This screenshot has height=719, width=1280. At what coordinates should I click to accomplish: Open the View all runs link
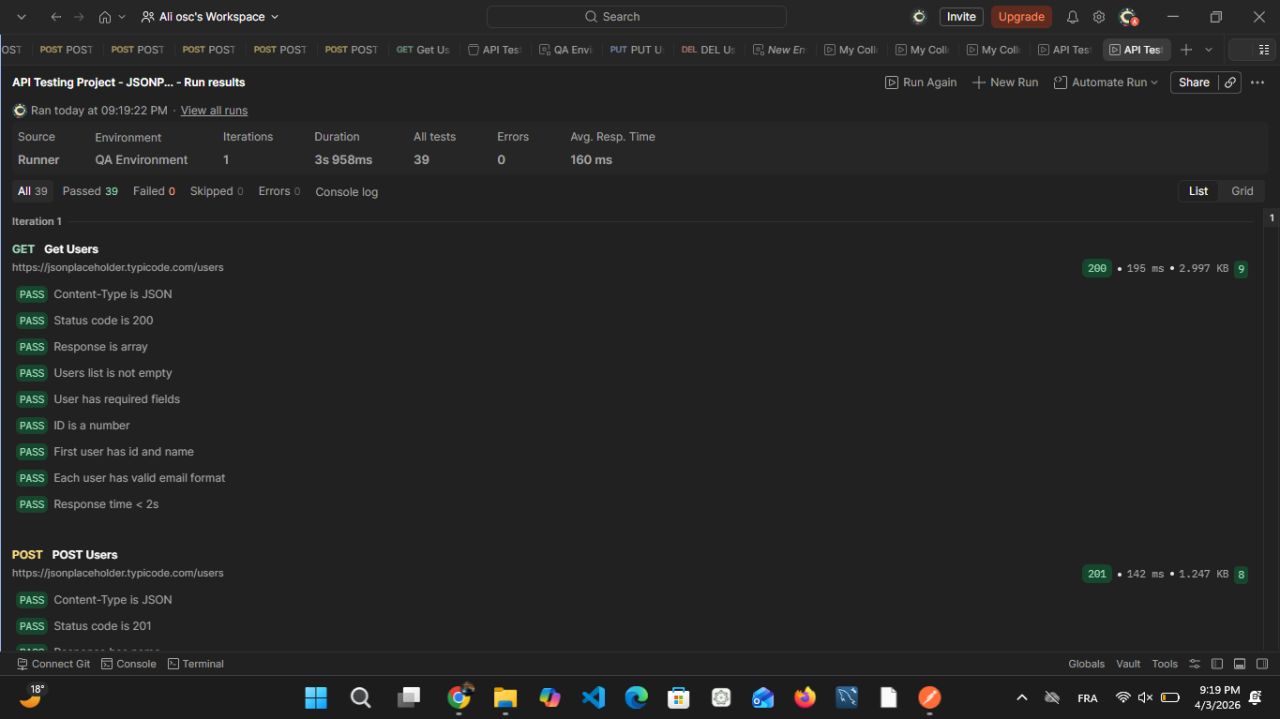pyautogui.click(x=214, y=111)
